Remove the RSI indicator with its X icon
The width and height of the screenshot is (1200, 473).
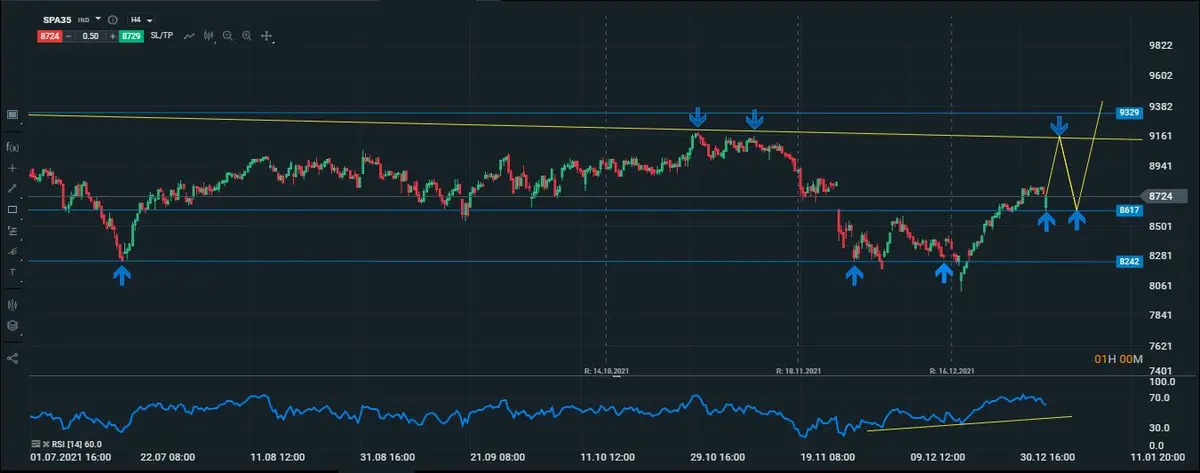click(x=48, y=443)
